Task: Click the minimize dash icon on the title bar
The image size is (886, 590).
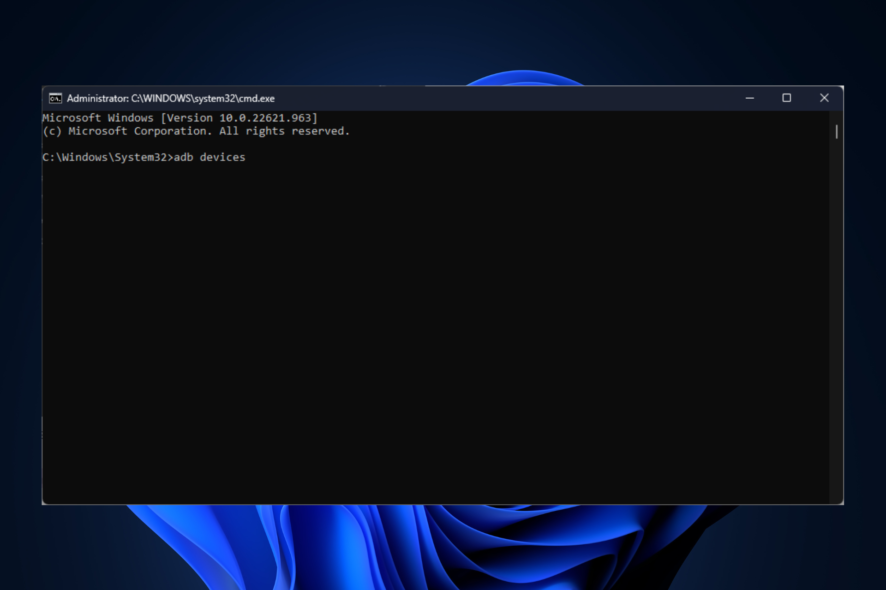Action: (x=749, y=98)
